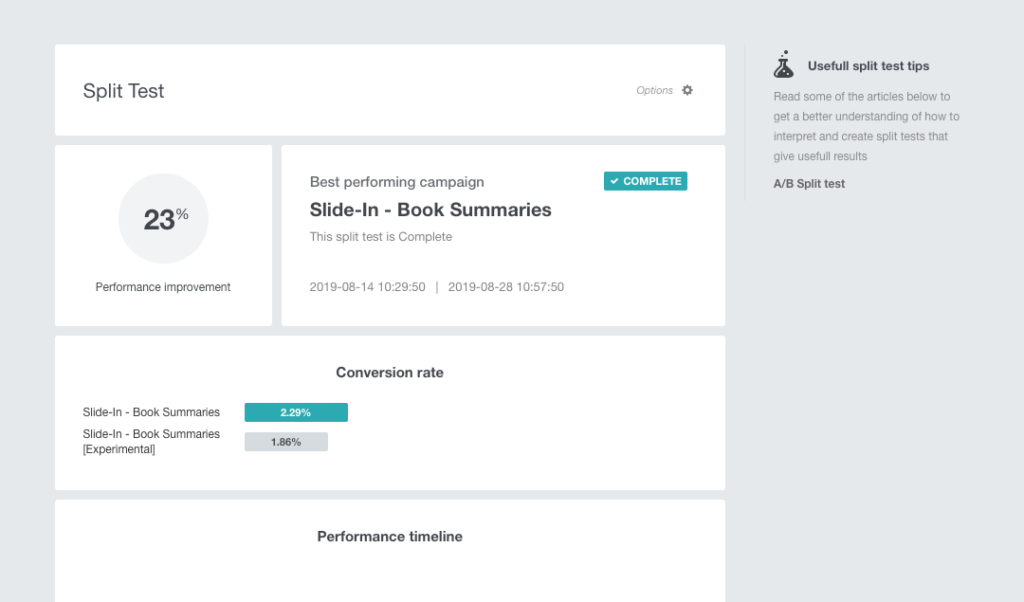This screenshot has height=602, width=1024.
Task: Click the checkmark in the COMPLETE badge
Action: point(614,182)
